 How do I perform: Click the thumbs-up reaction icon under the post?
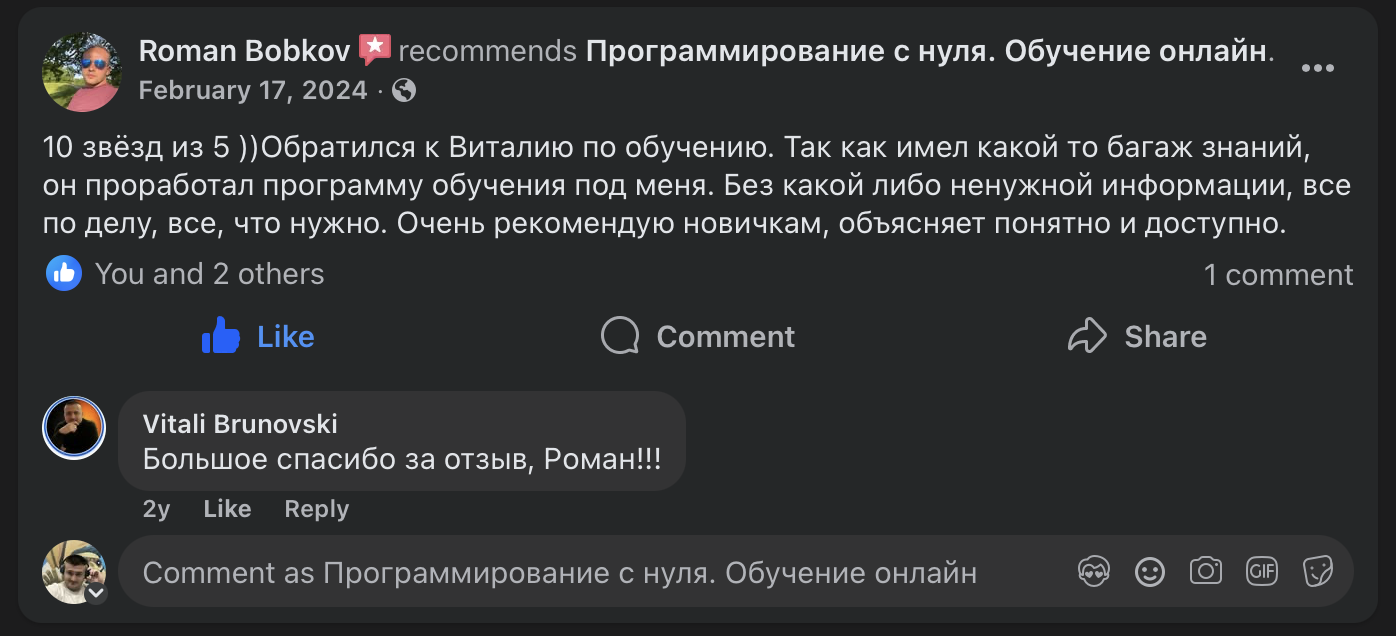pyautogui.click(x=62, y=273)
